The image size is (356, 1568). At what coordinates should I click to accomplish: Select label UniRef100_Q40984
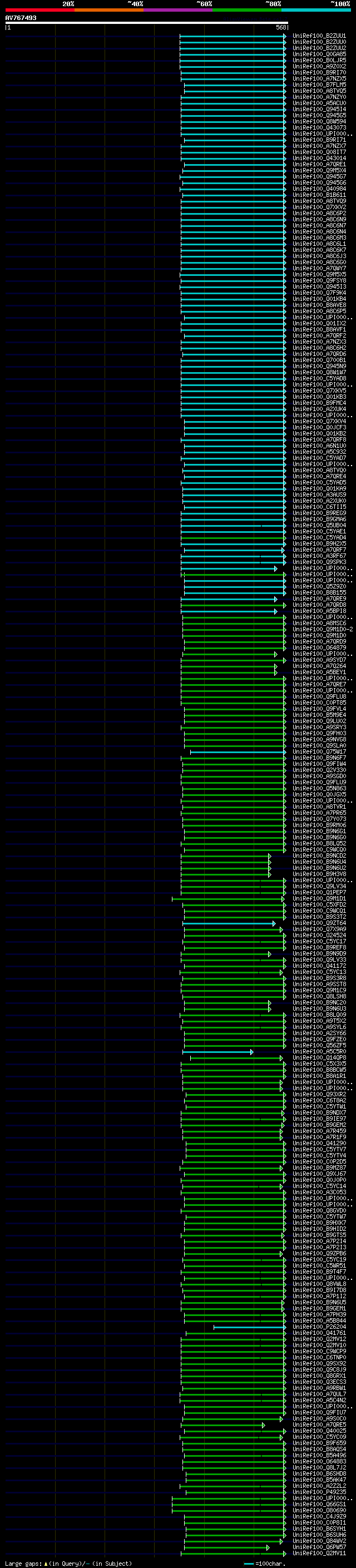pos(319,189)
